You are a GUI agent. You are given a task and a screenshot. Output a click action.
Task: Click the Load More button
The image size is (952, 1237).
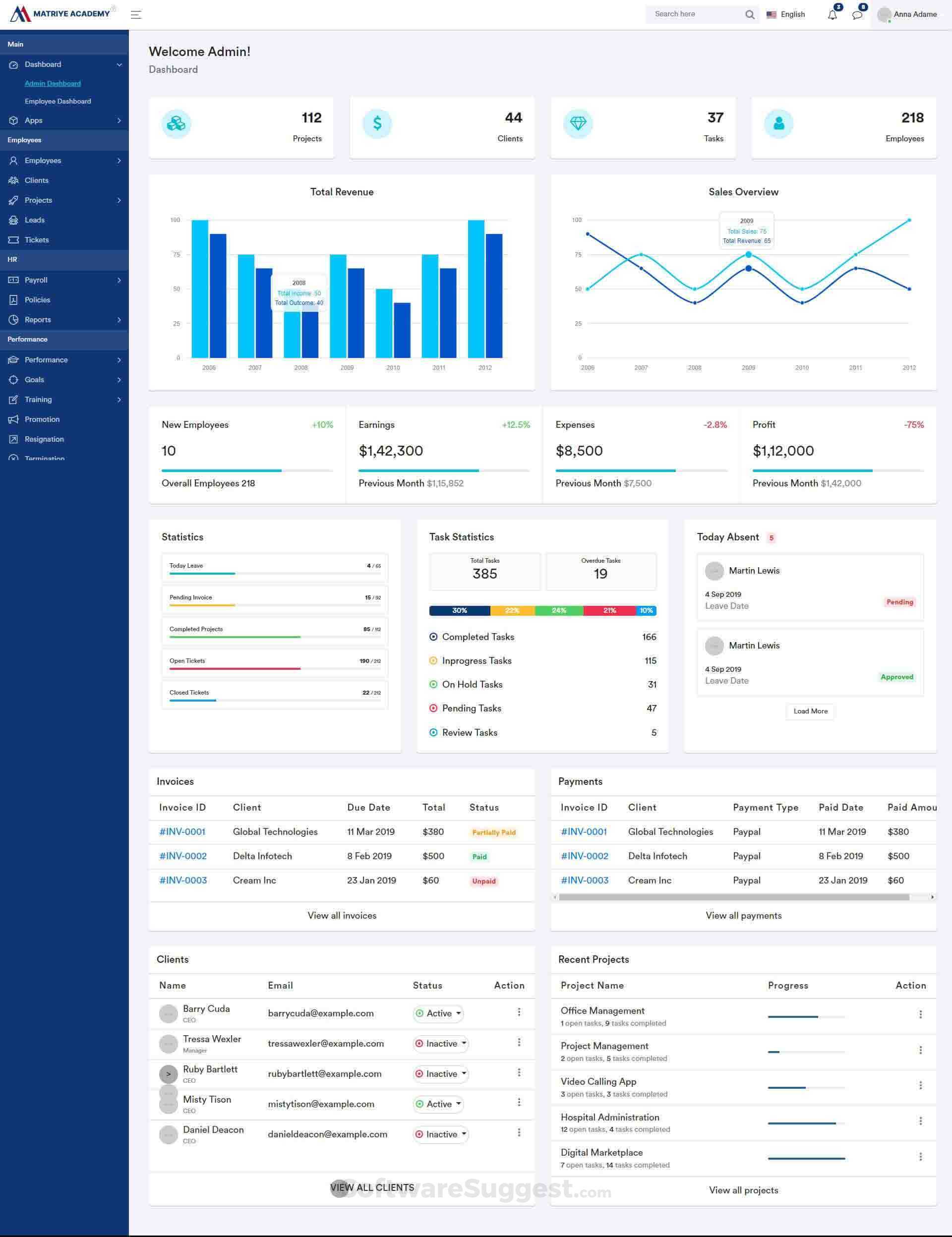pos(810,711)
